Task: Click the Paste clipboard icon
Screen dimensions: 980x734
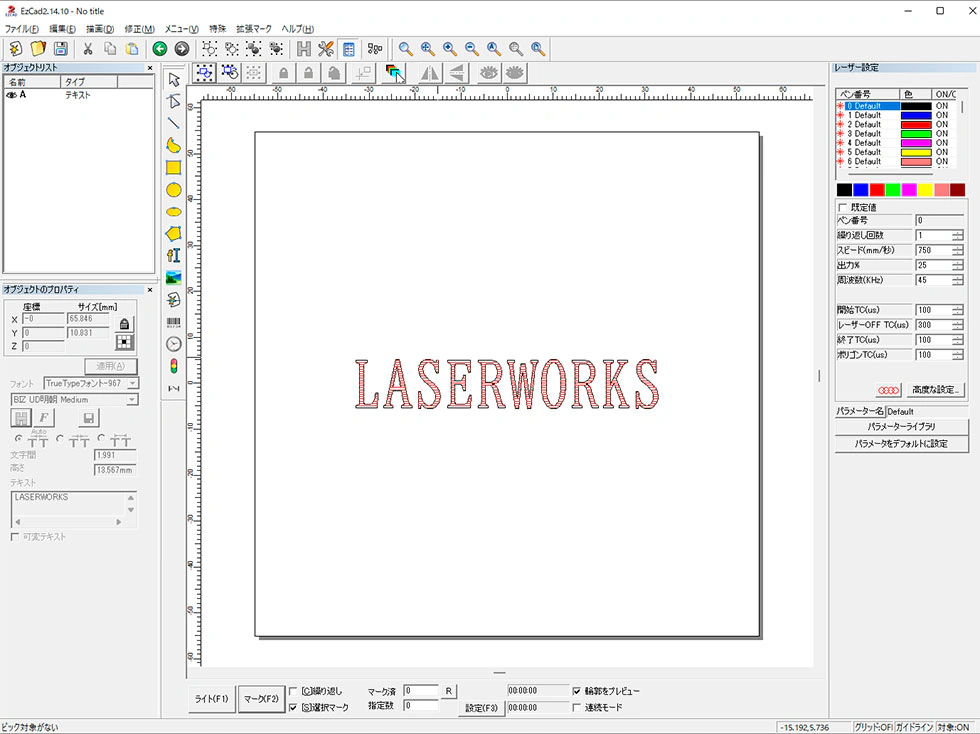Action: [132, 49]
